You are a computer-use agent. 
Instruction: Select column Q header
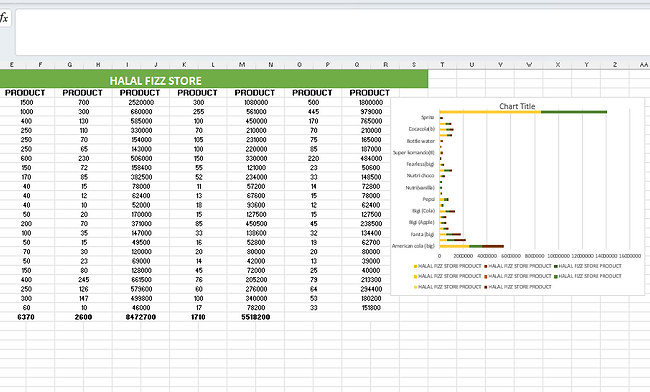pyautogui.click(x=357, y=65)
